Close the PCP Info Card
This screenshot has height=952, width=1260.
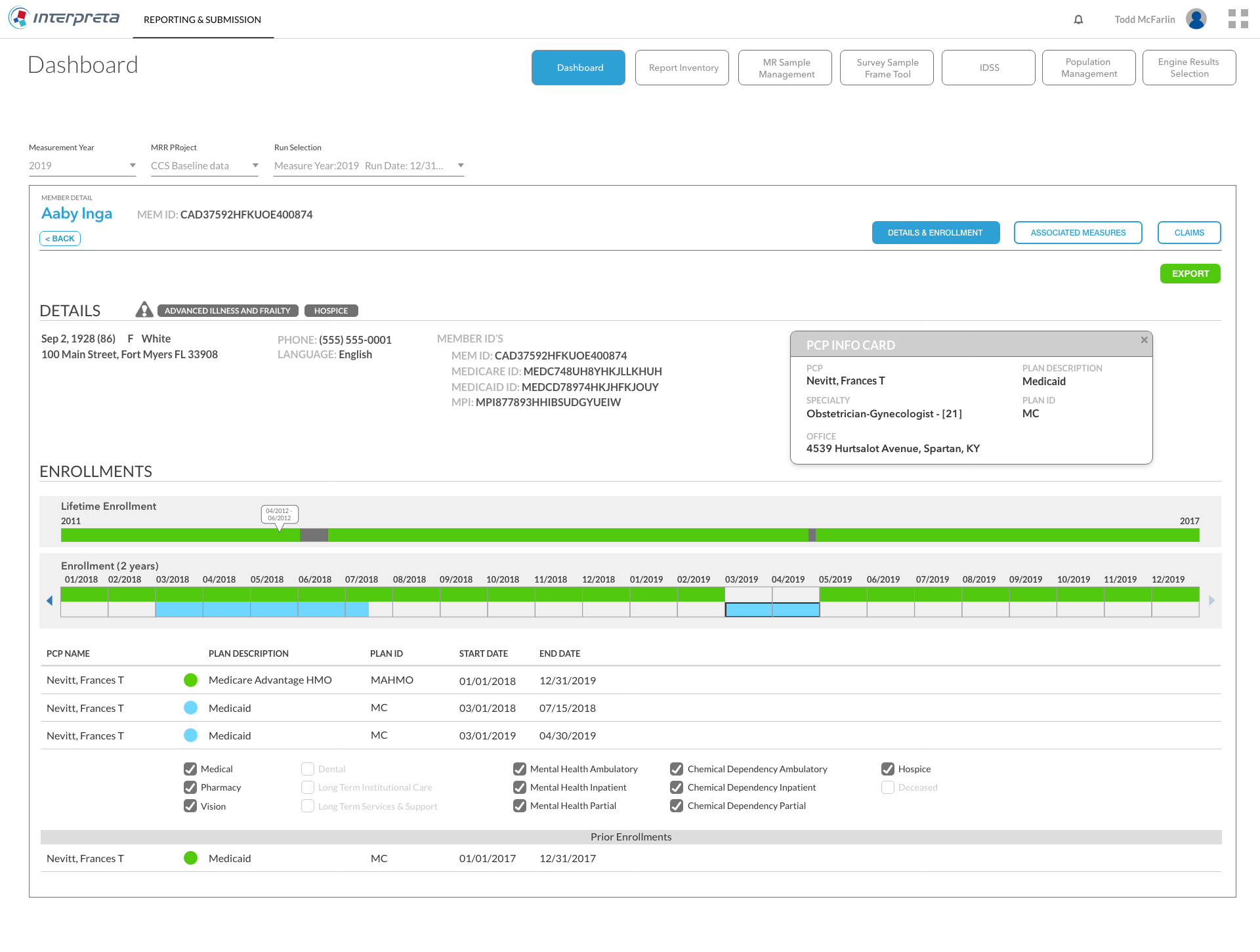[1144, 340]
